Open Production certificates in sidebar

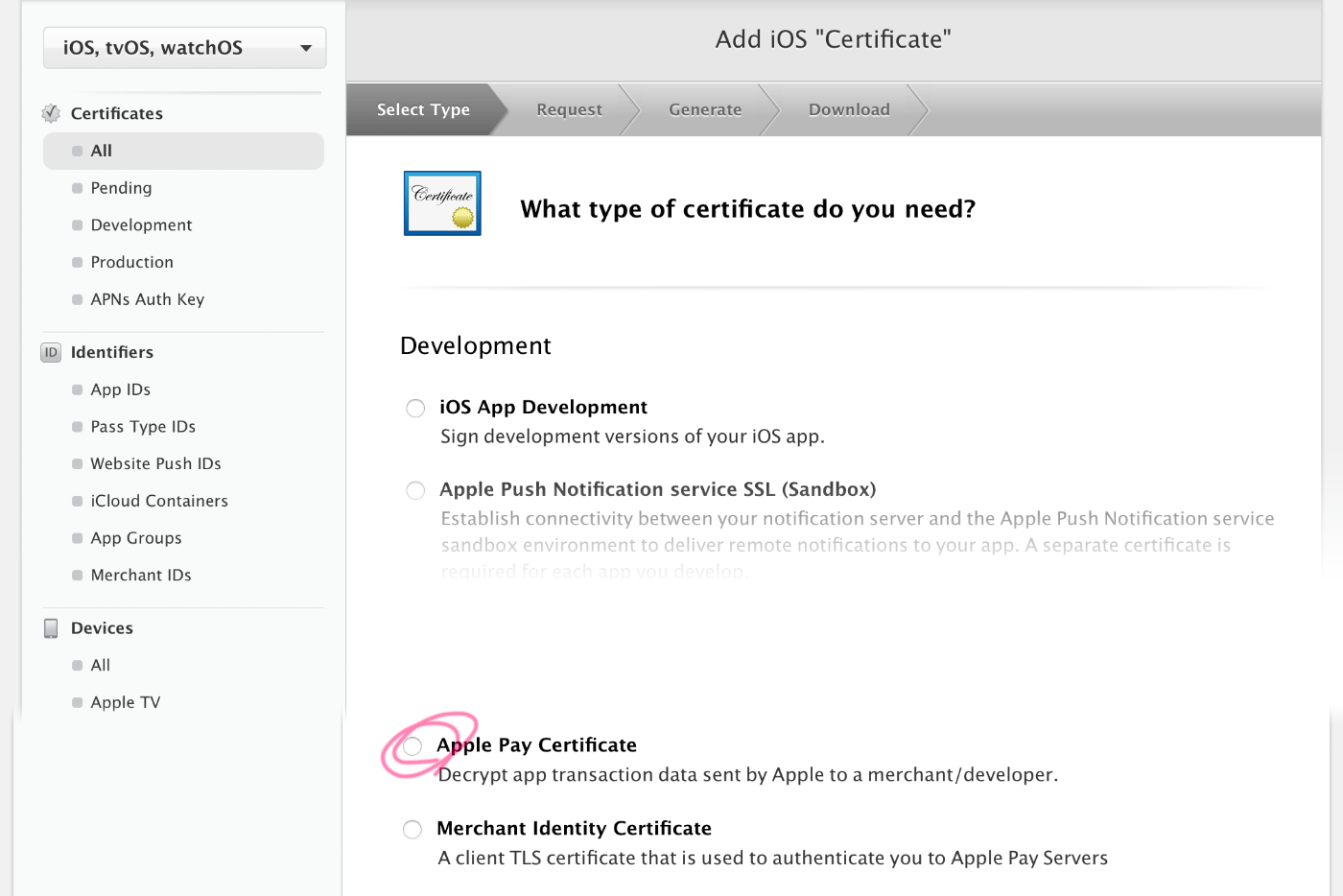pyautogui.click(x=131, y=263)
